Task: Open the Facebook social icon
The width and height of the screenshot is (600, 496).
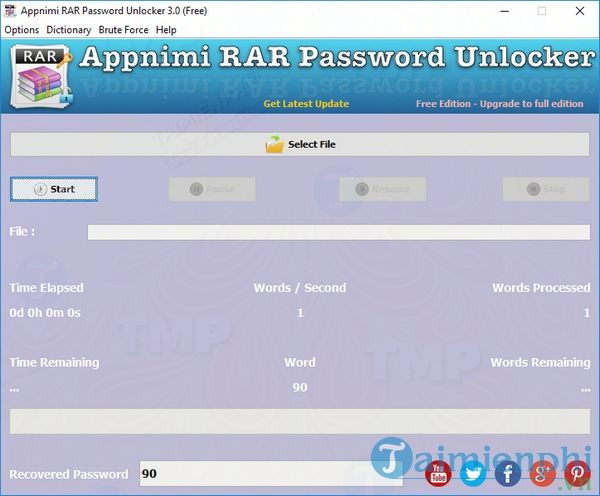Action: (x=508, y=473)
